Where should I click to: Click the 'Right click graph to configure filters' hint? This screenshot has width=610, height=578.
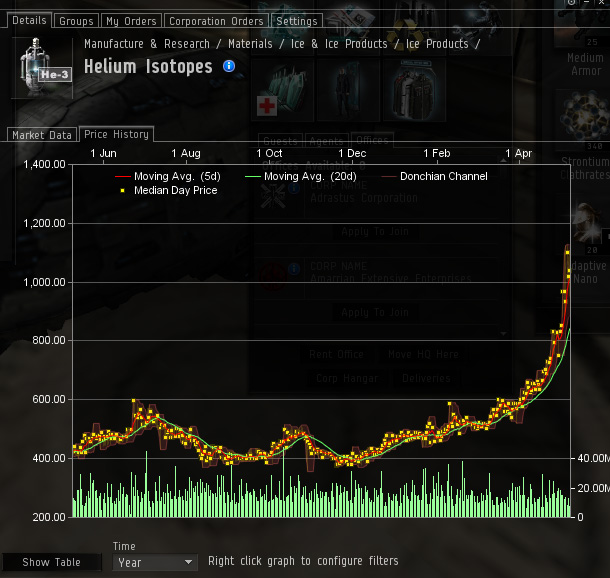(303, 561)
